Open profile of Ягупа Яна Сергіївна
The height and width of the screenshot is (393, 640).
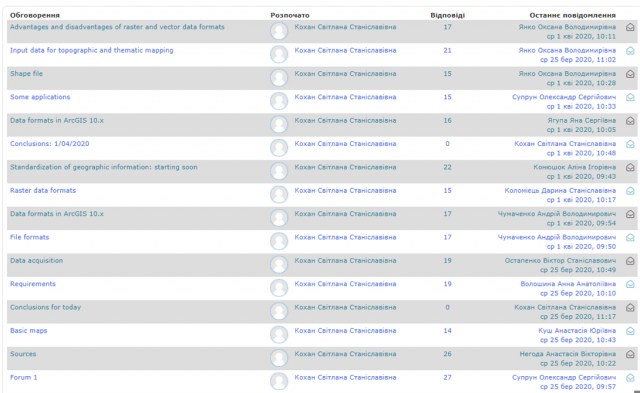point(582,120)
